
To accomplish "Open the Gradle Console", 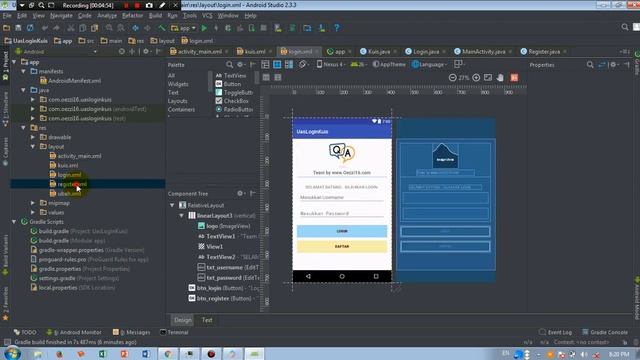I will tap(604, 332).
